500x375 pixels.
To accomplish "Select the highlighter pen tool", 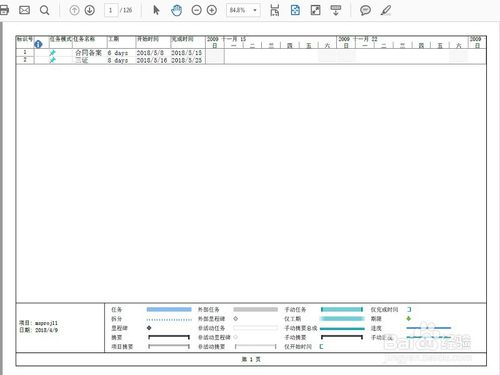I will (x=386, y=10).
